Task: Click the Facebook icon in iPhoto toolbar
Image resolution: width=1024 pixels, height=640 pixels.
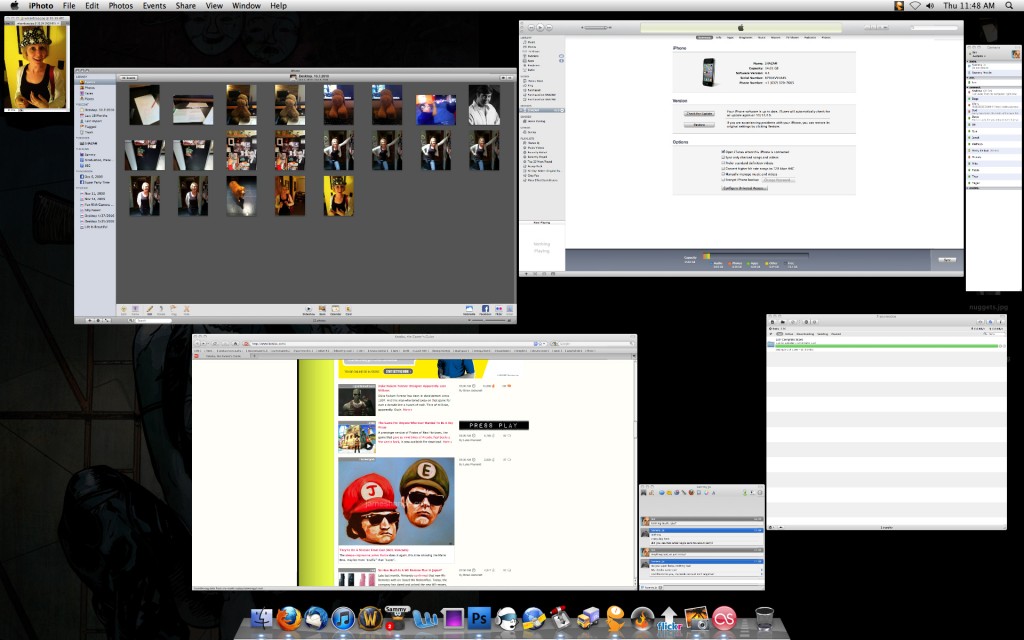Action: click(x=485, y=309)
